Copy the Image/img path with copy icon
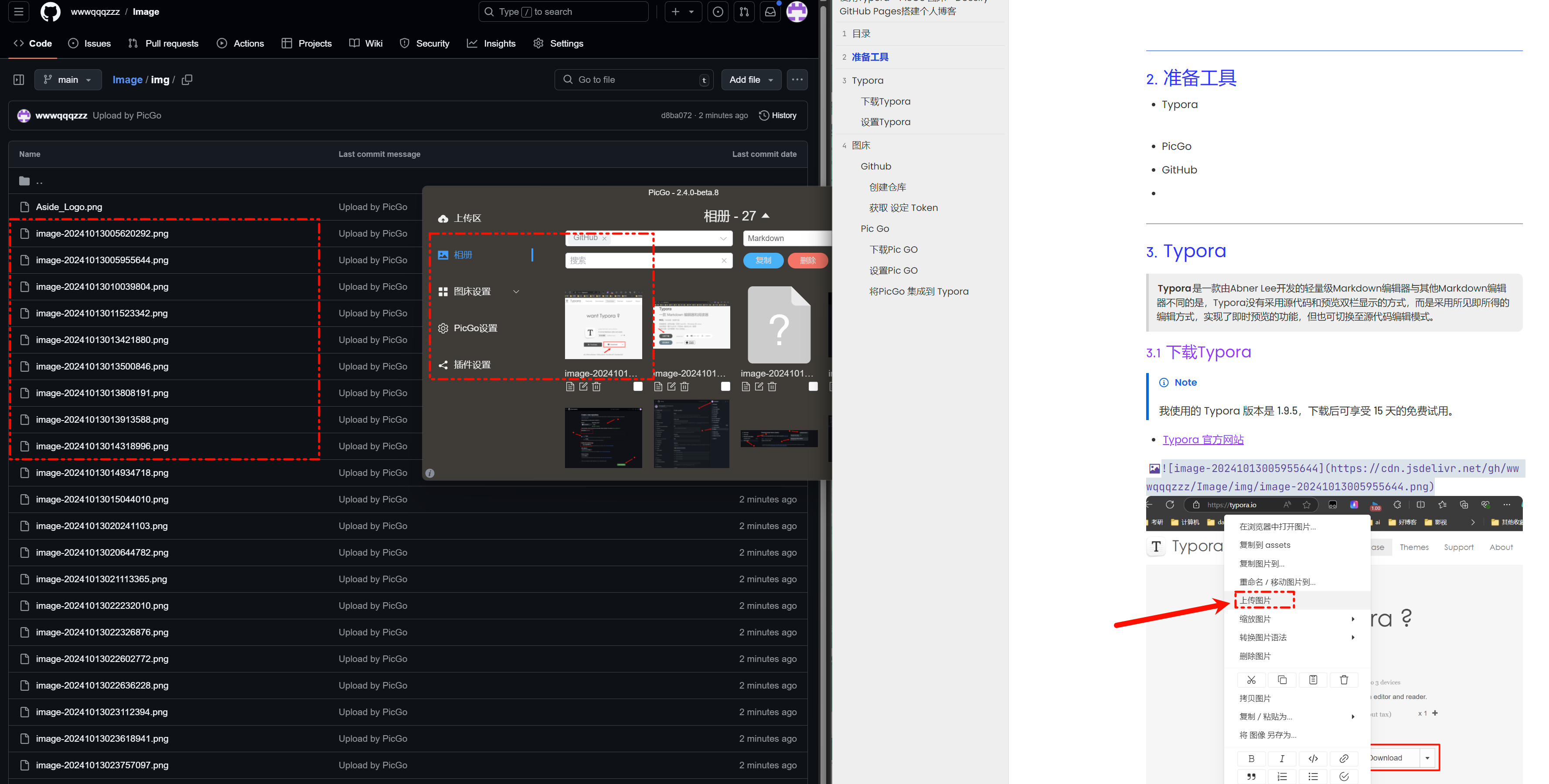This screenshot has width=1549, height=784. (x=187, y=79)
